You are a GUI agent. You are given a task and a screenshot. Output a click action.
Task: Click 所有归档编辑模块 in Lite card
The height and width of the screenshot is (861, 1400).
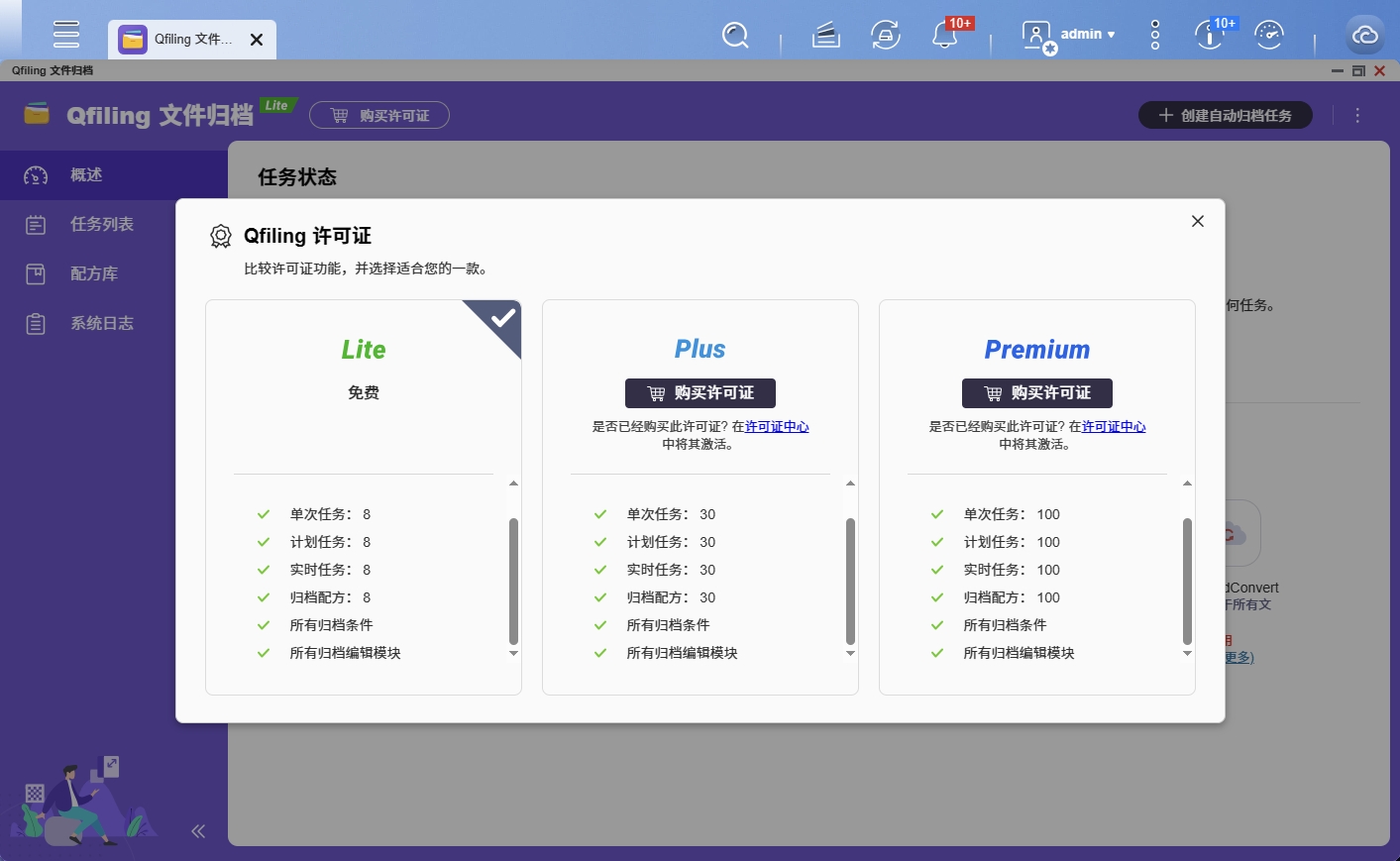point(345,653)
